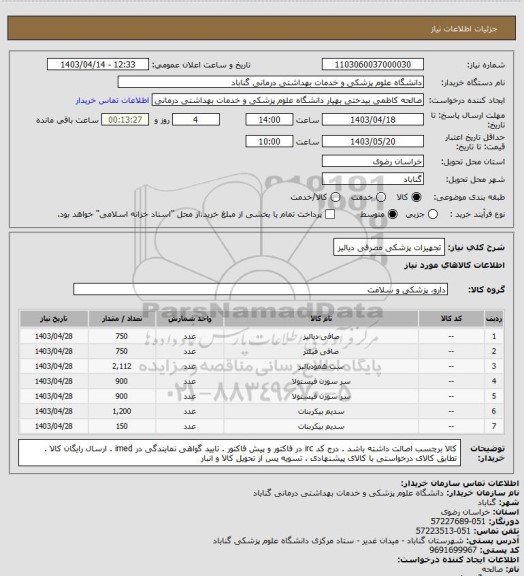524x576 pixels.
Task: Click the price validity date 1403/05/20
Action: [373, 141]
